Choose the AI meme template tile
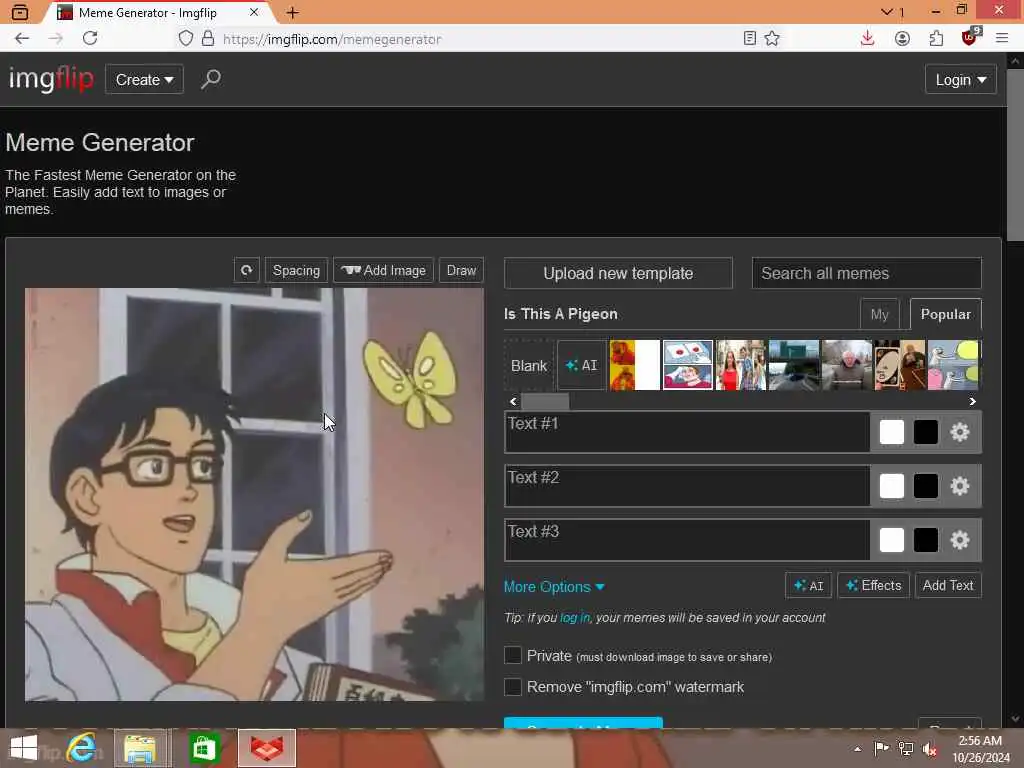Image resolution: width=1024 pixels, height=768 pixels. click(x=581, y=365)
